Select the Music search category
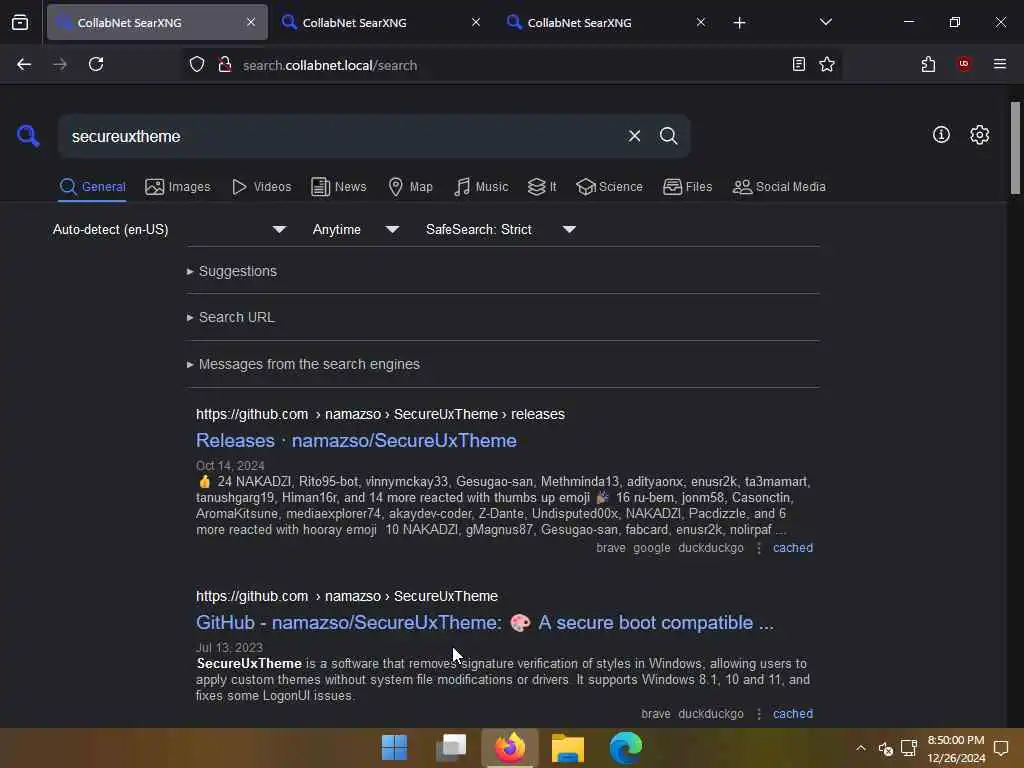 (481, 187)
